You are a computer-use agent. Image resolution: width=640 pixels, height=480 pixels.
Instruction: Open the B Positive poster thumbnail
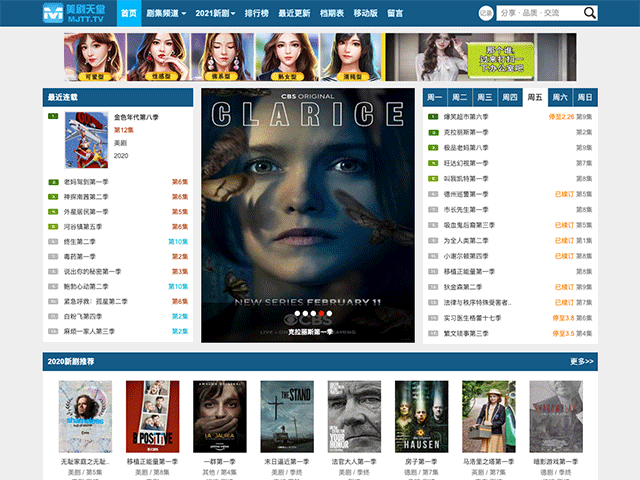click(x=152, y=416)
